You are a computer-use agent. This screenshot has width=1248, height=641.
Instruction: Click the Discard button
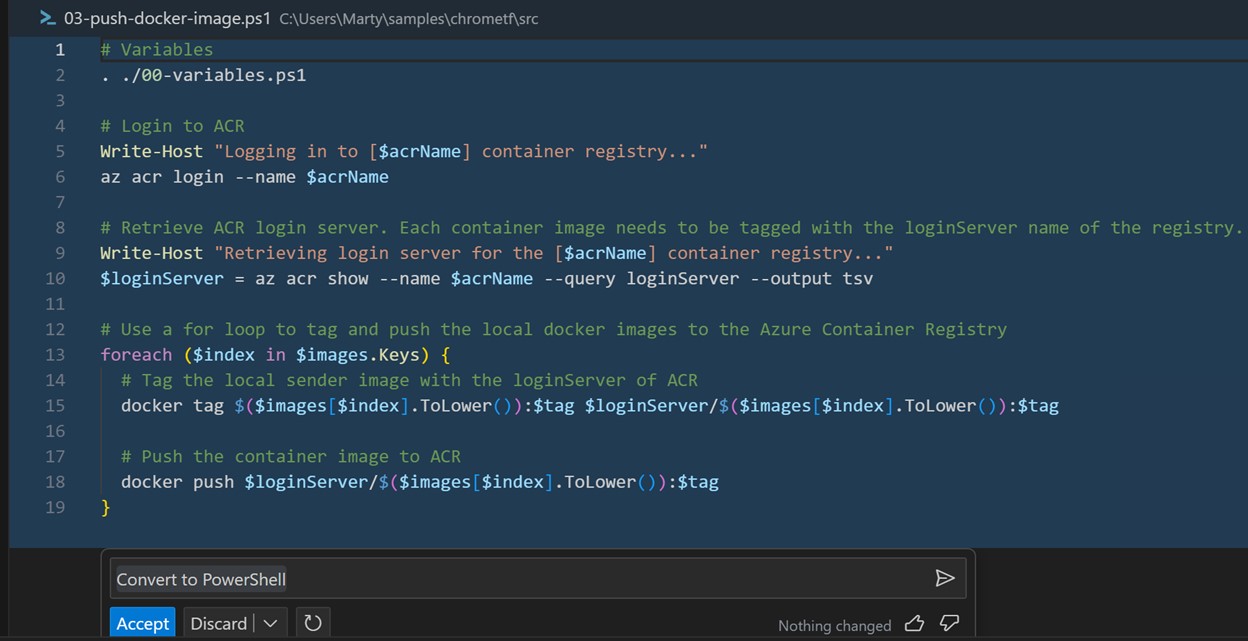click(x=218, y=622)
